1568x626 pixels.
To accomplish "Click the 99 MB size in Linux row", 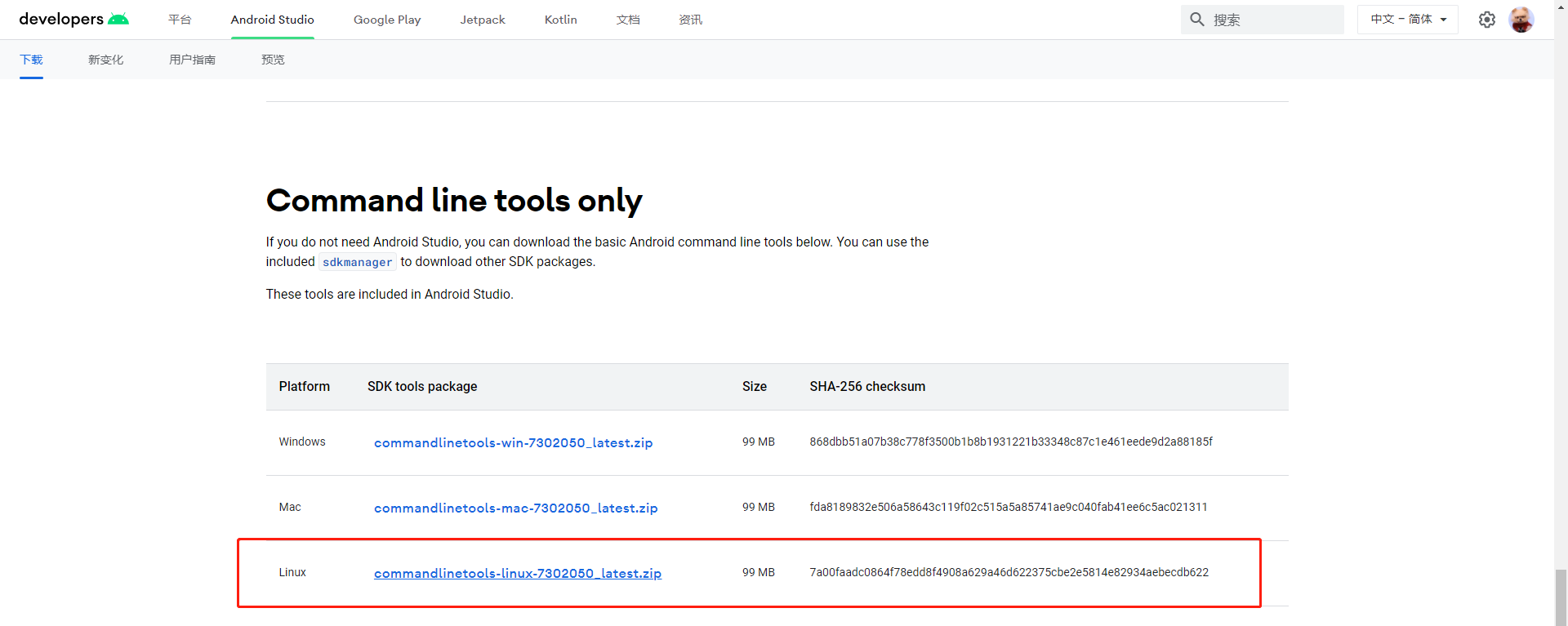I will point(759,572).
